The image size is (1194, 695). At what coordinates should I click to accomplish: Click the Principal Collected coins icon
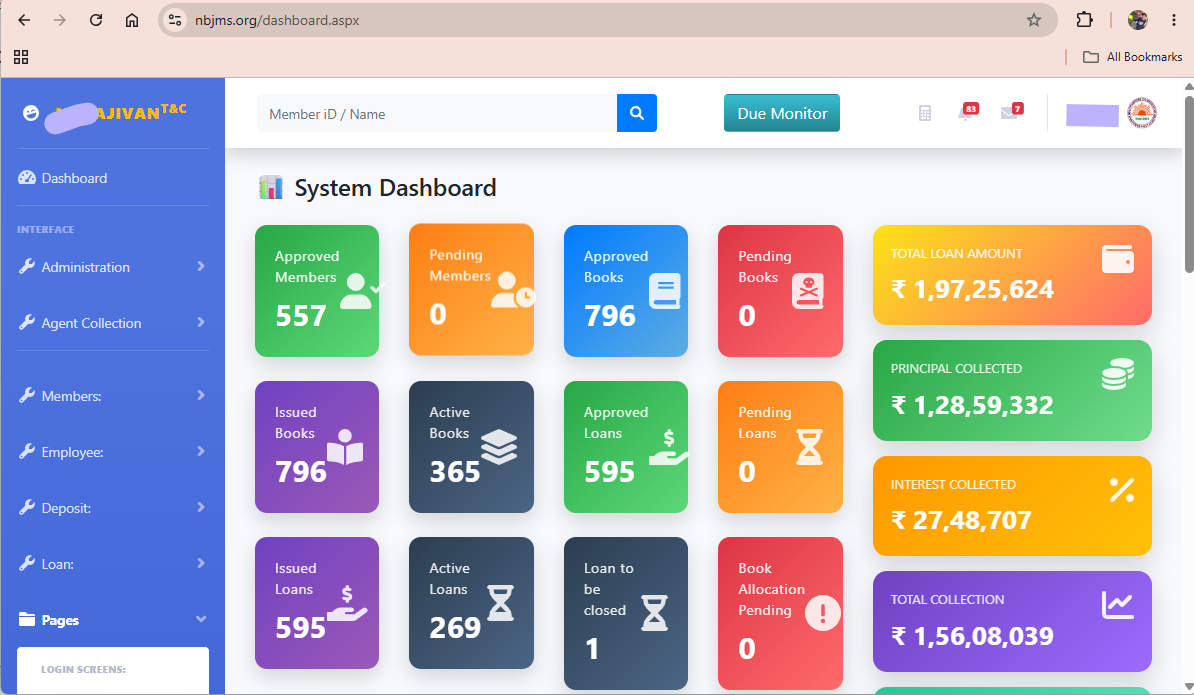[x=1118, y=374]
